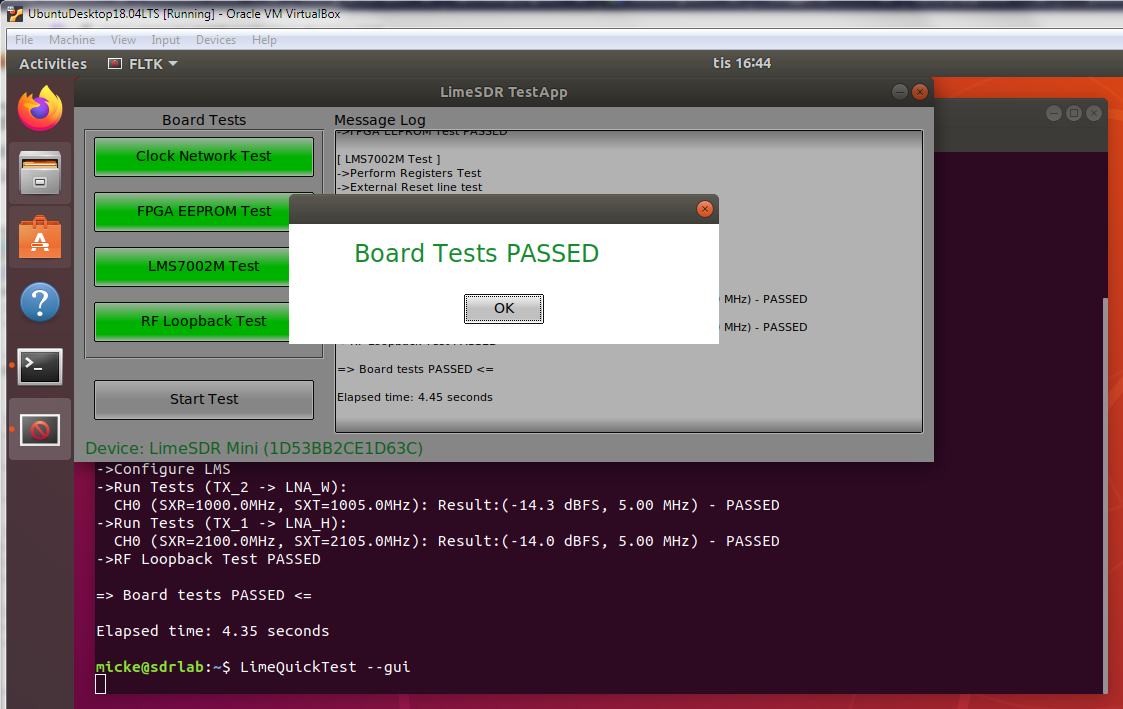Confirm the dialog with OK

point(503,309)
